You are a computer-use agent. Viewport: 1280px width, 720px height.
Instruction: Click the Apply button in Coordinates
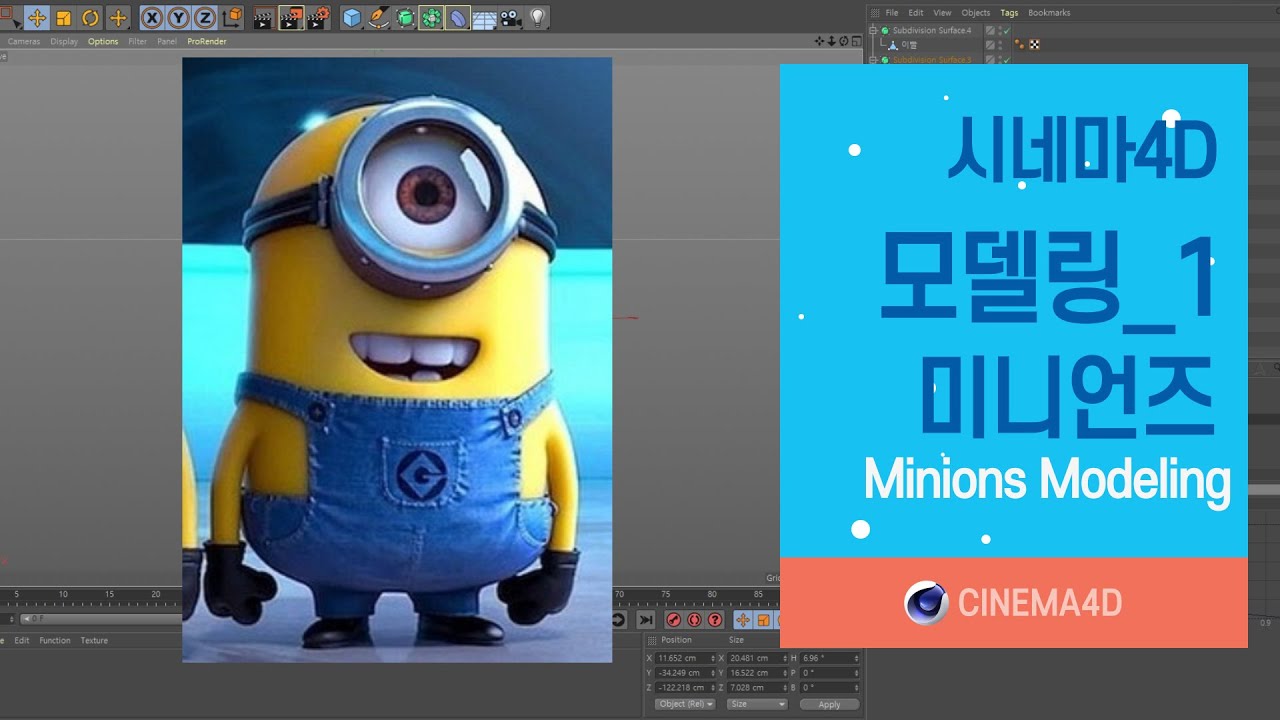[830, 704]
